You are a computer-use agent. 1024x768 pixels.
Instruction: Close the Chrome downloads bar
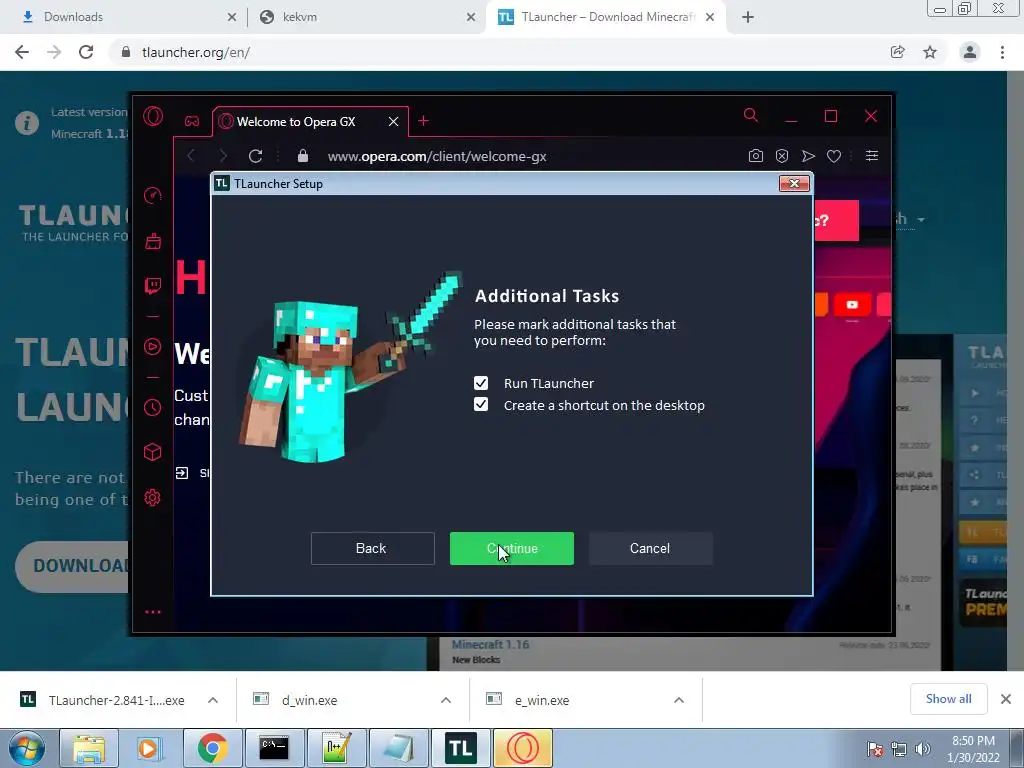pyautogui.click(x=1006, y=699)
